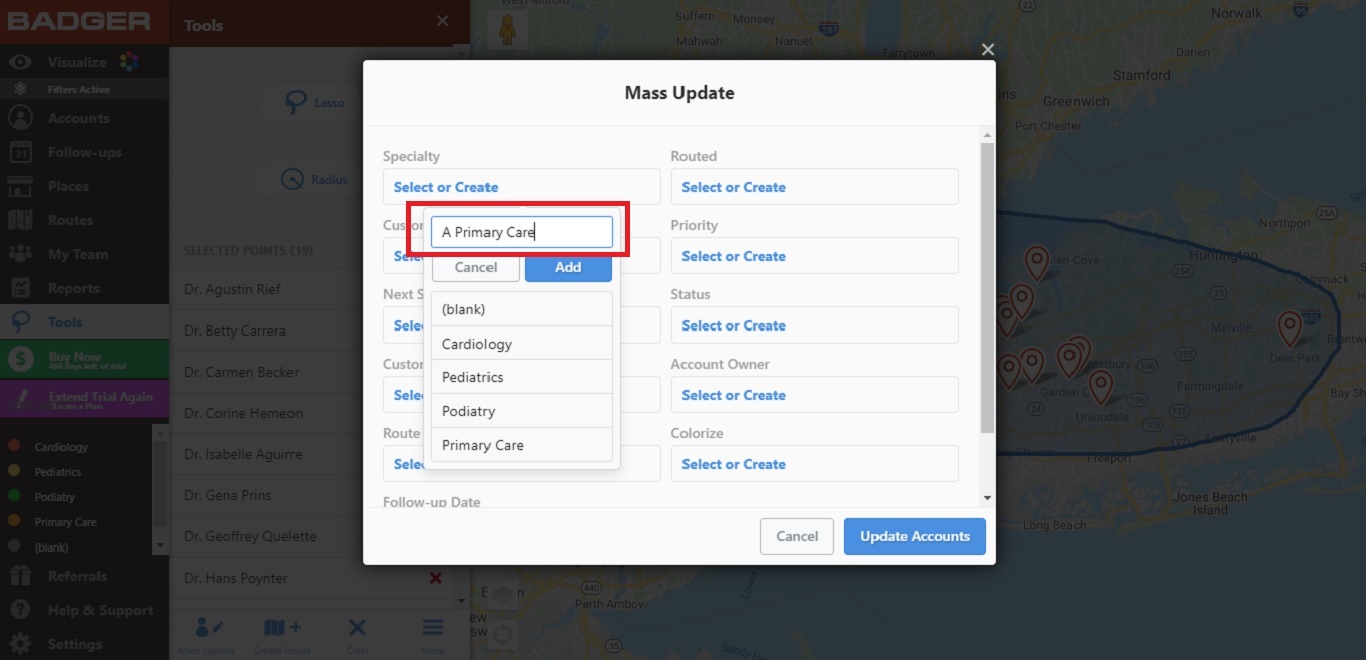Open Reports in the sidebar

pos(84,288)
